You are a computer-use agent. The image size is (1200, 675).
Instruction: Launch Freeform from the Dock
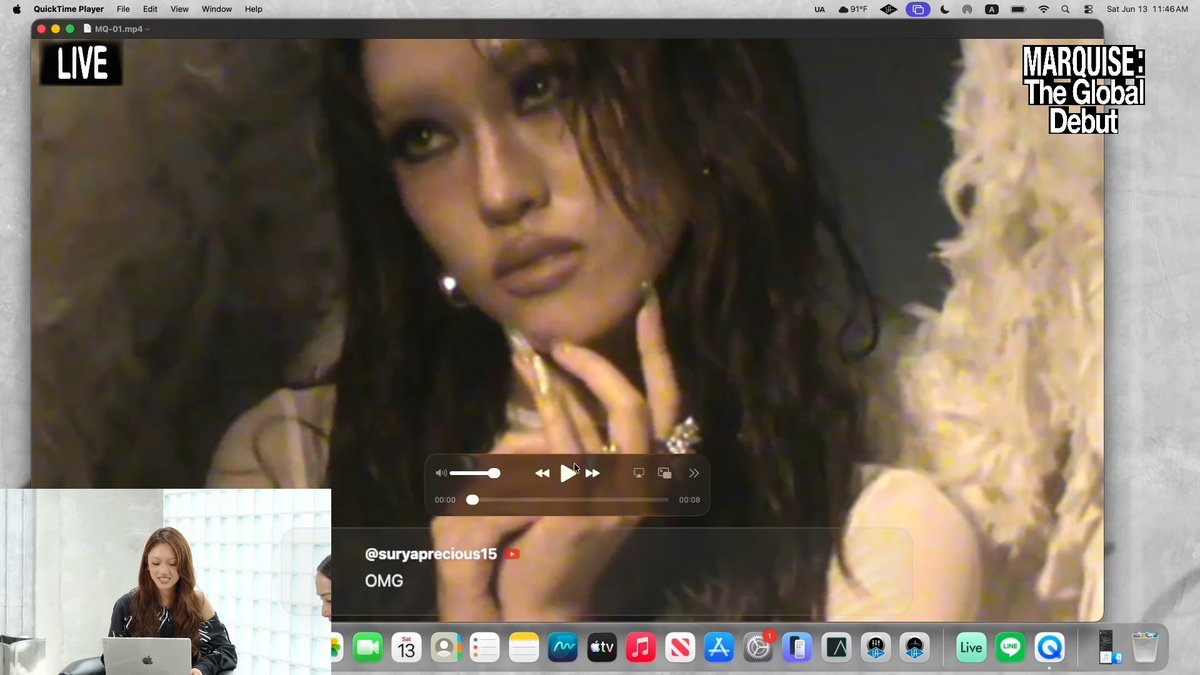click(562, 647)
